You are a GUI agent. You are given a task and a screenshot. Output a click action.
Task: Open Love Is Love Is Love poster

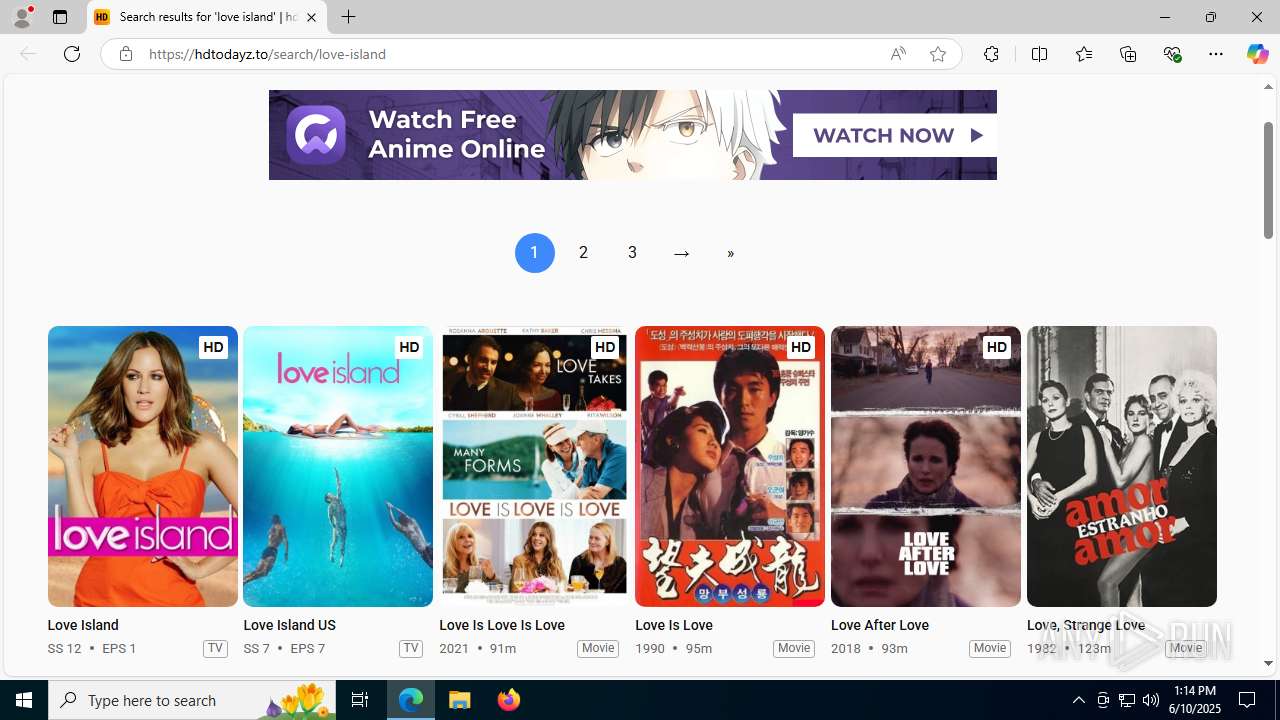click(x=534, y=466)
